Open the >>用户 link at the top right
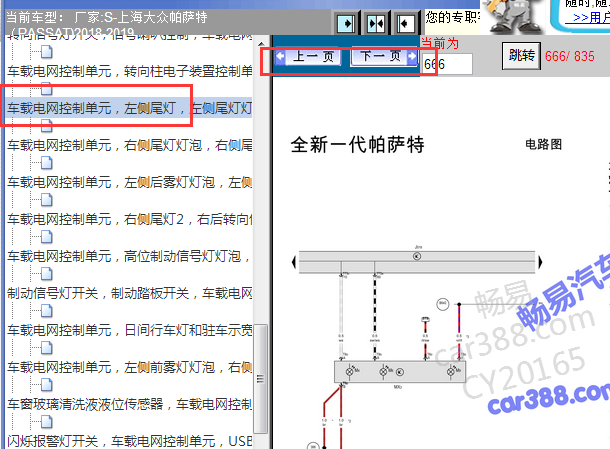 click(x=588, y=18)
